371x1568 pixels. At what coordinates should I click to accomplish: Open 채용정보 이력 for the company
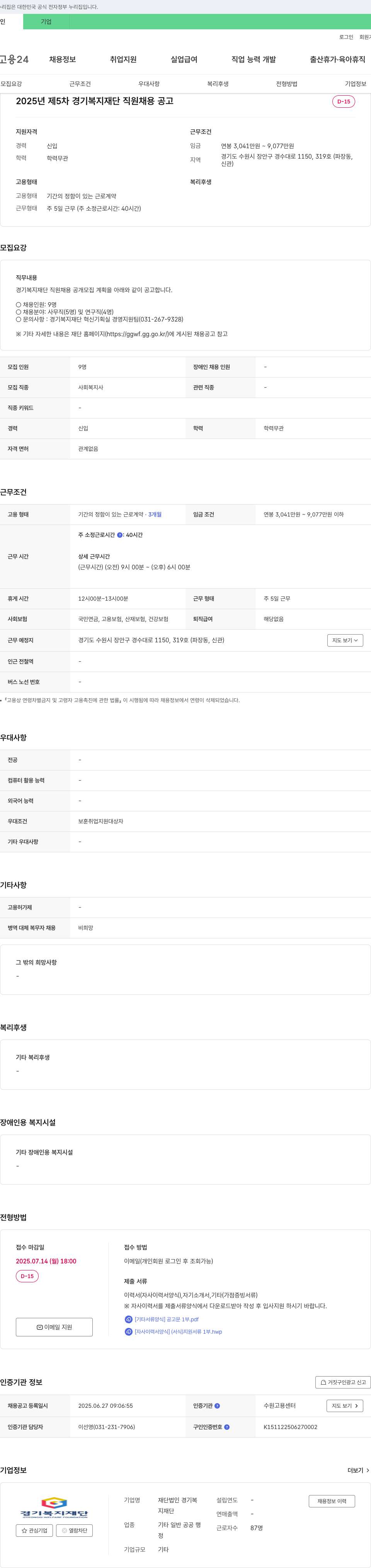[332, 1502]
